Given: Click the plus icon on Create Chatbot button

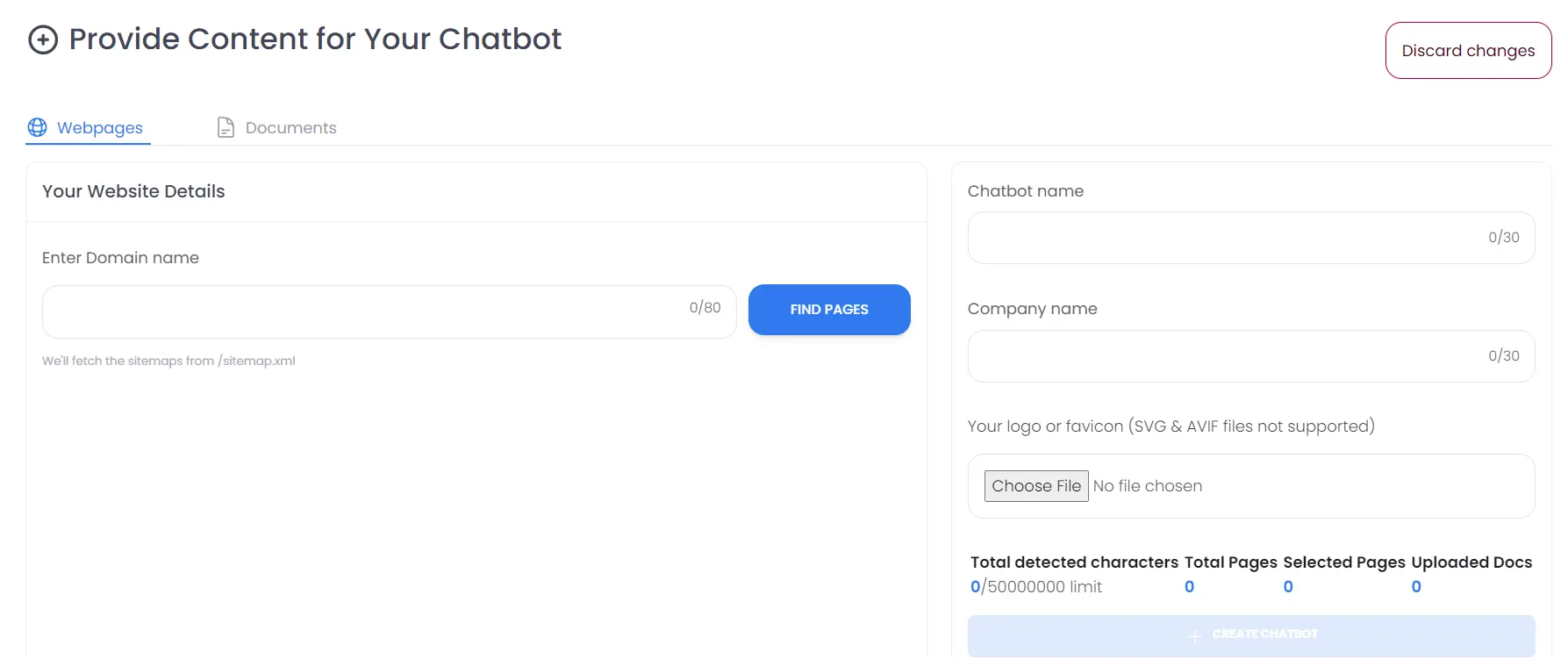Looking at the screenshot, I should point(1194,635).
